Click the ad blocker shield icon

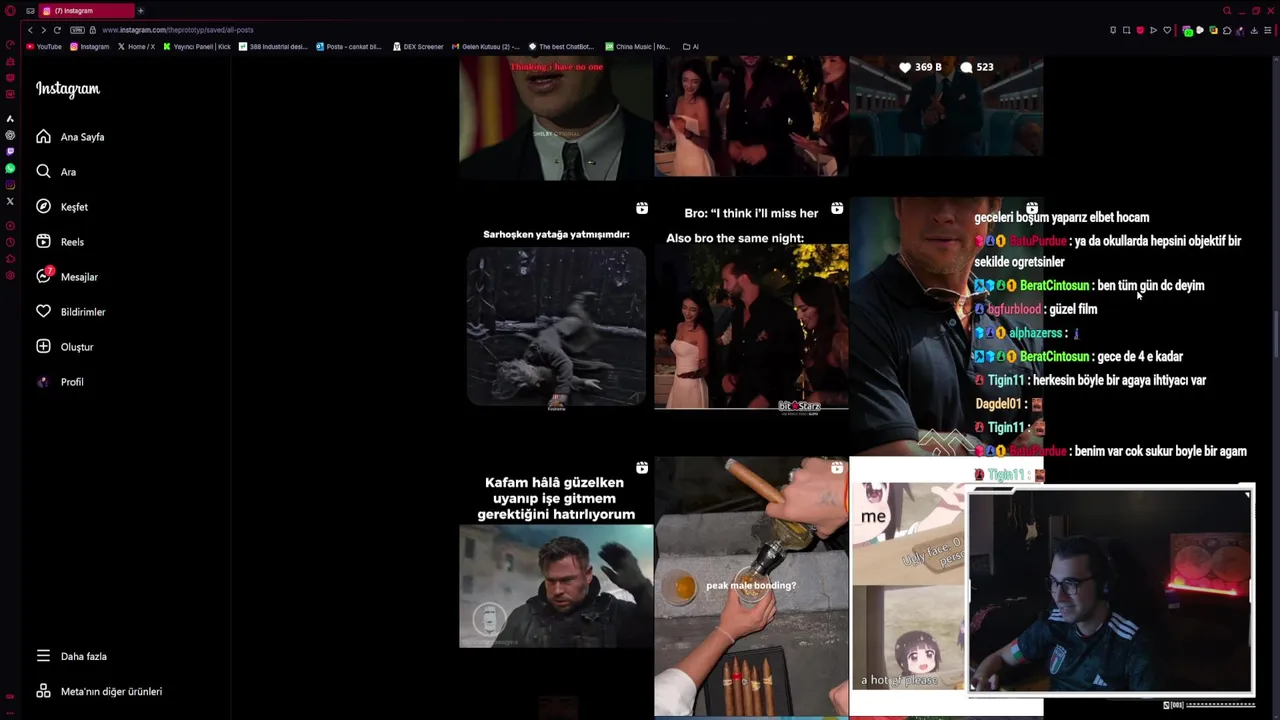click(1140, 30)
